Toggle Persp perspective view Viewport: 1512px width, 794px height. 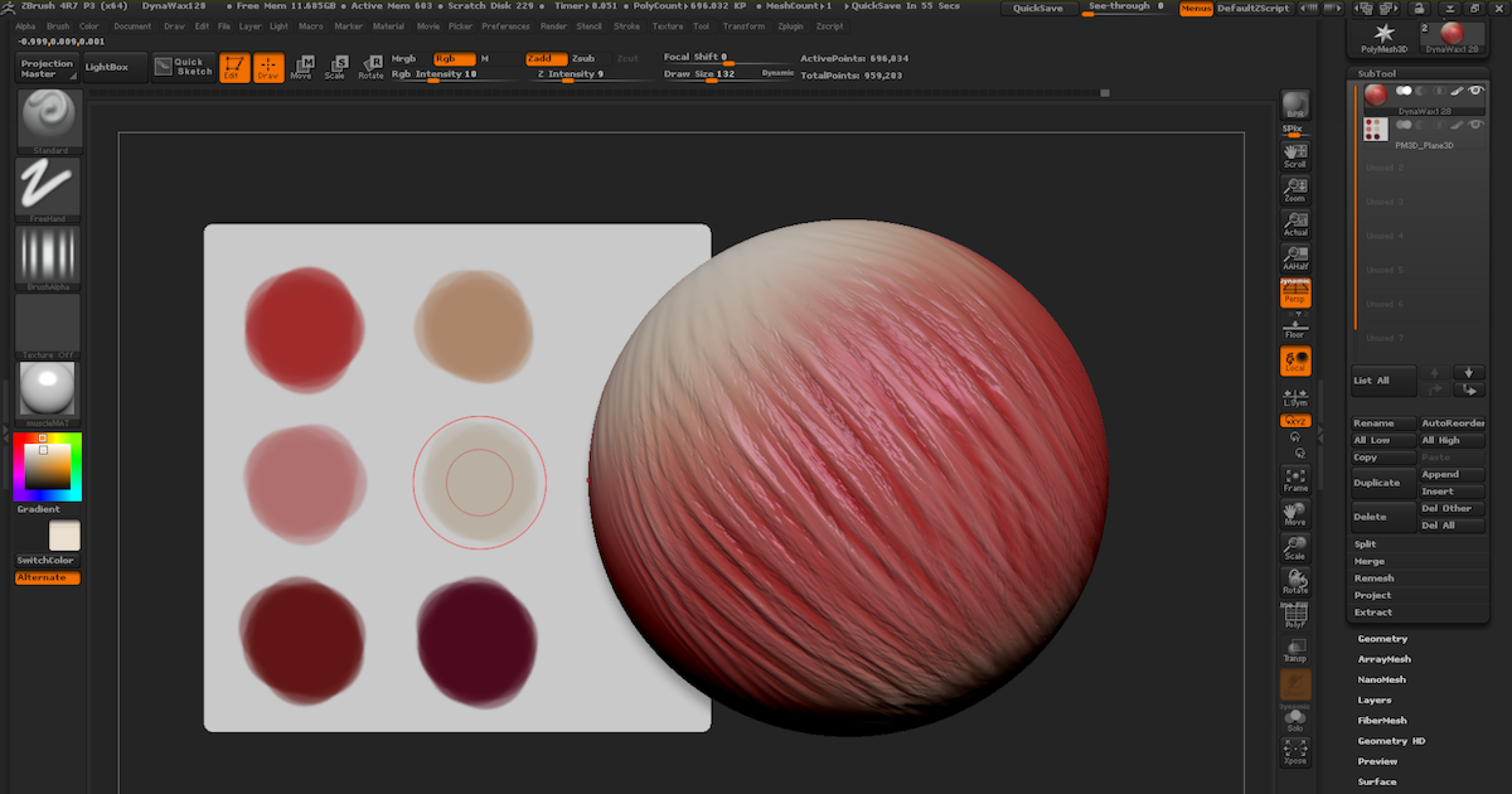pyautogui.click(x=1295, y=292)
